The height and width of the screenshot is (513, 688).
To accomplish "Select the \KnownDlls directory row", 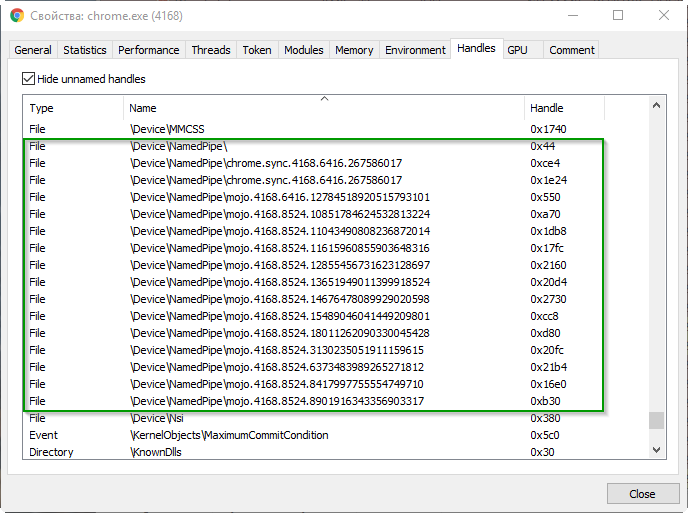I will tap(314, 452).
